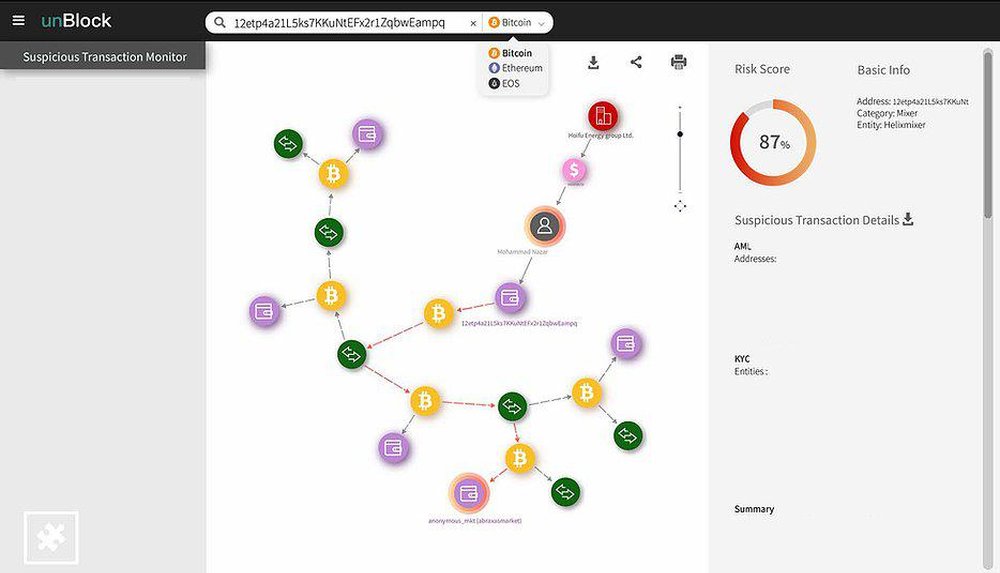The width and height of the screenshot is (1000, 573).
Task: Open the Suspicious Transaction Monitor tab
Action: (x=103, y=56)
